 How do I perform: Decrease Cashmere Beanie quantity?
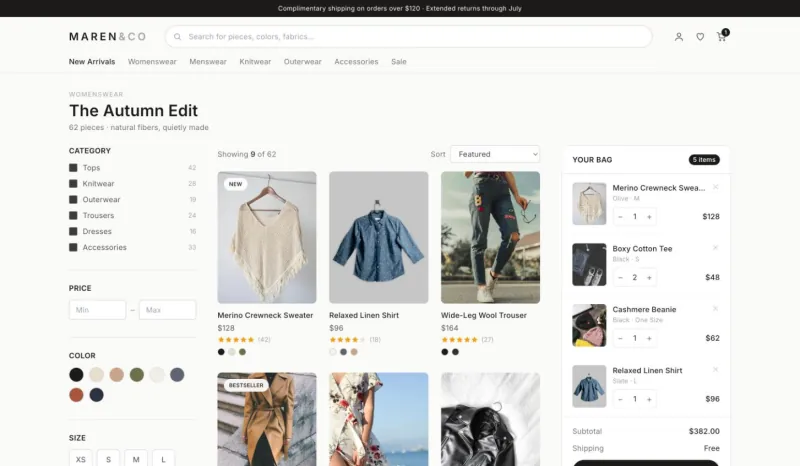click(620, 338)
